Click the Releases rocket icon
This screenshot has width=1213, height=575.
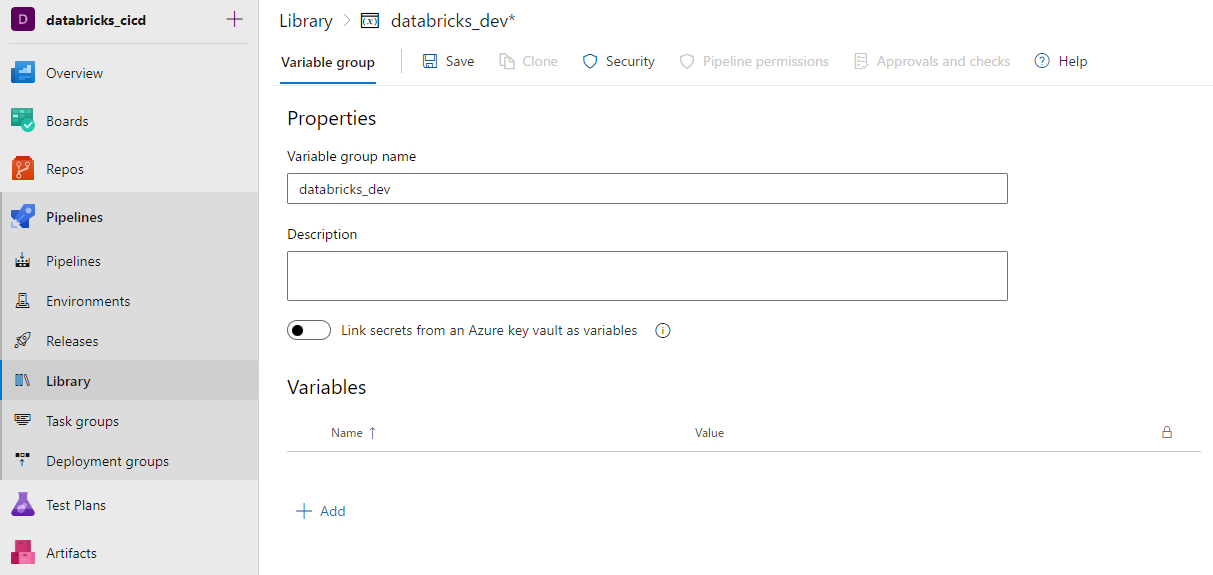[x=23, y=341]
